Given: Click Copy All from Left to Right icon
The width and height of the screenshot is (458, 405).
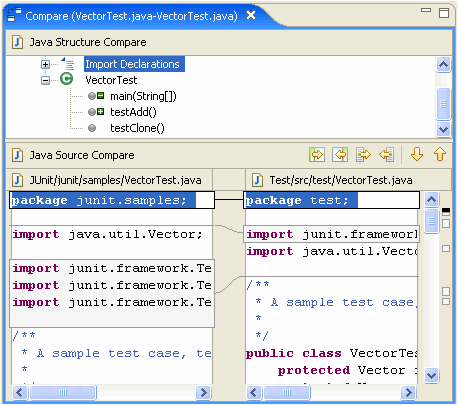Looking at the screenshot, I should tap(317, 155).
